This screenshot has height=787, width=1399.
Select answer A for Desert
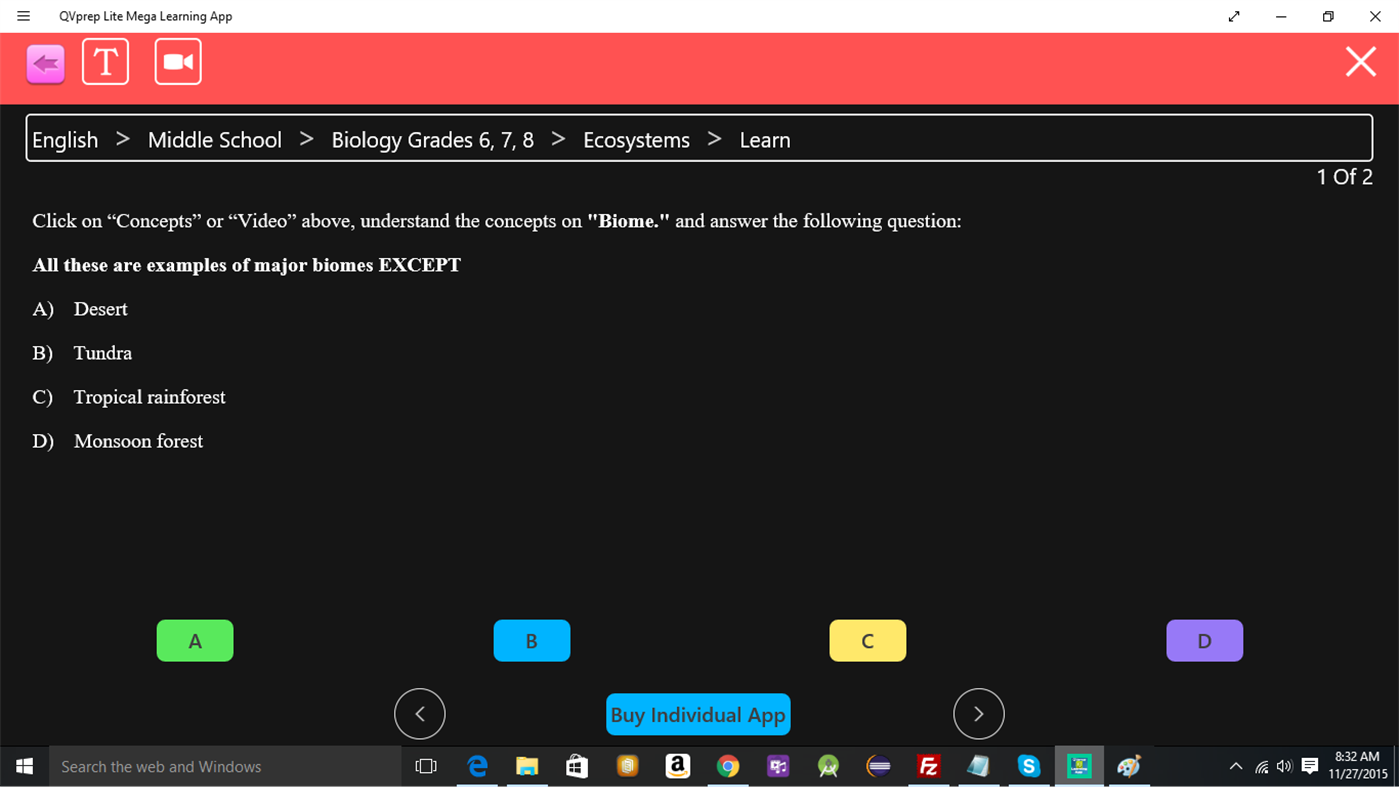pos(194,640)
